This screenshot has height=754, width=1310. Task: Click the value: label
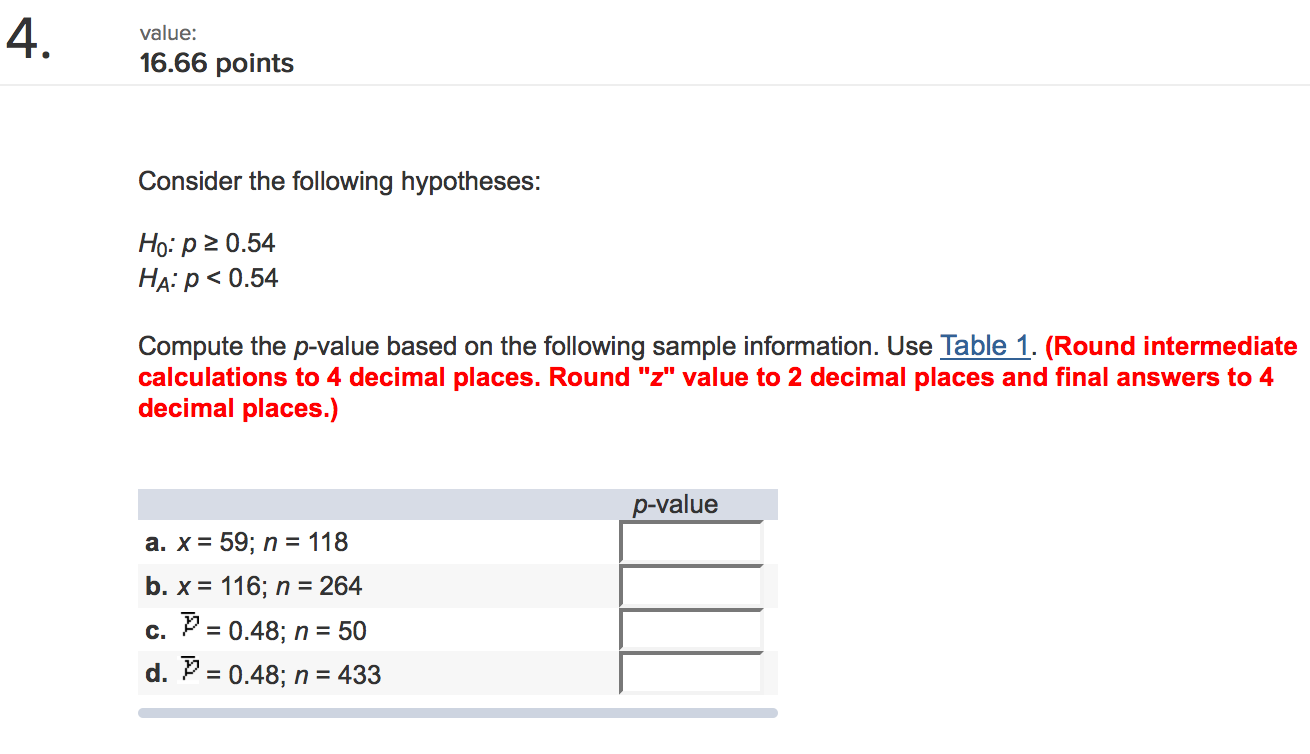pyautogui.click(x=168, y=33)
